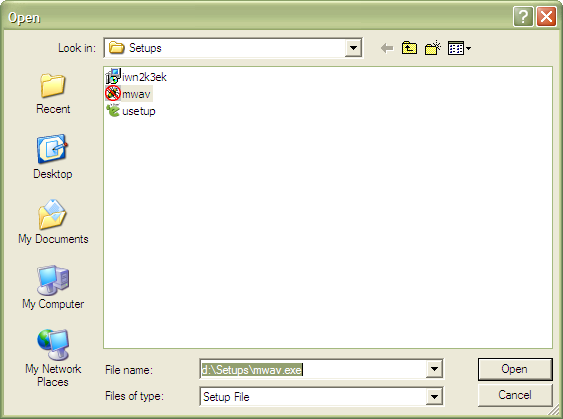Jump to the Desktop location
Screen dimensions: 563x419
[x=53, y=157]
